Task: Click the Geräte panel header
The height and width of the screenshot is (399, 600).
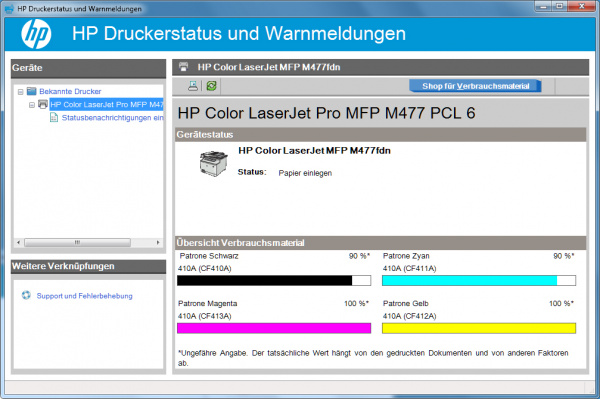Action: (88, 68)
